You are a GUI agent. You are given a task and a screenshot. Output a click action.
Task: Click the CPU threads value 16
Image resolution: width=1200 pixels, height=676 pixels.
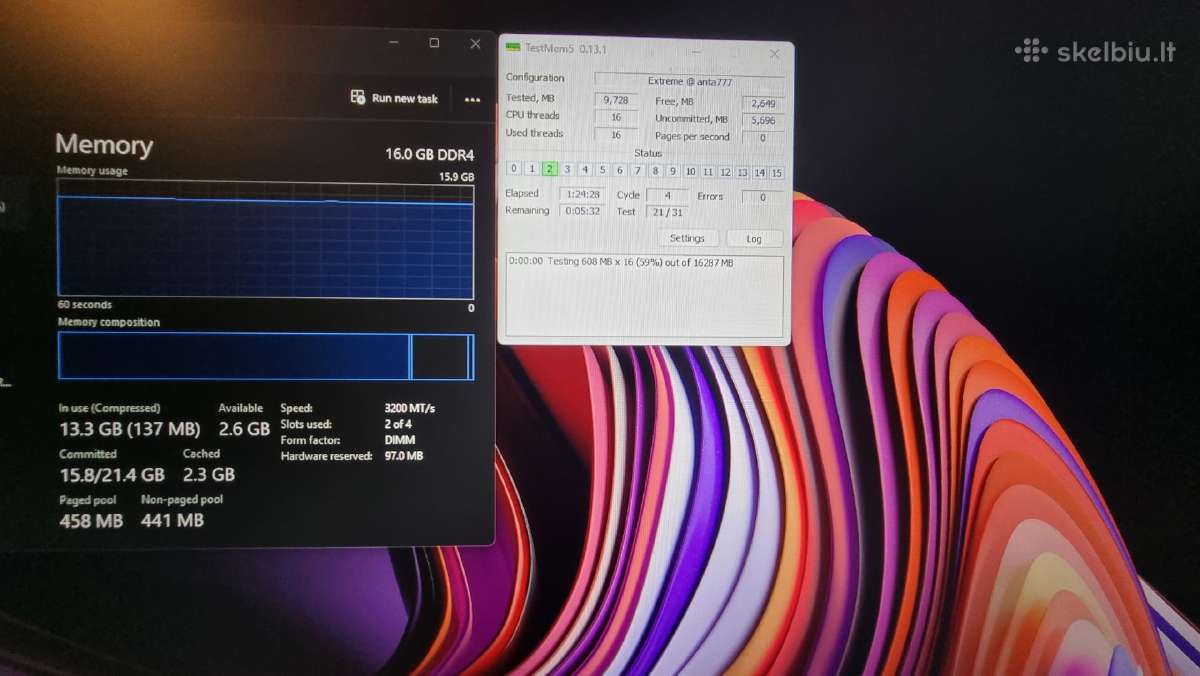point(616,117)
